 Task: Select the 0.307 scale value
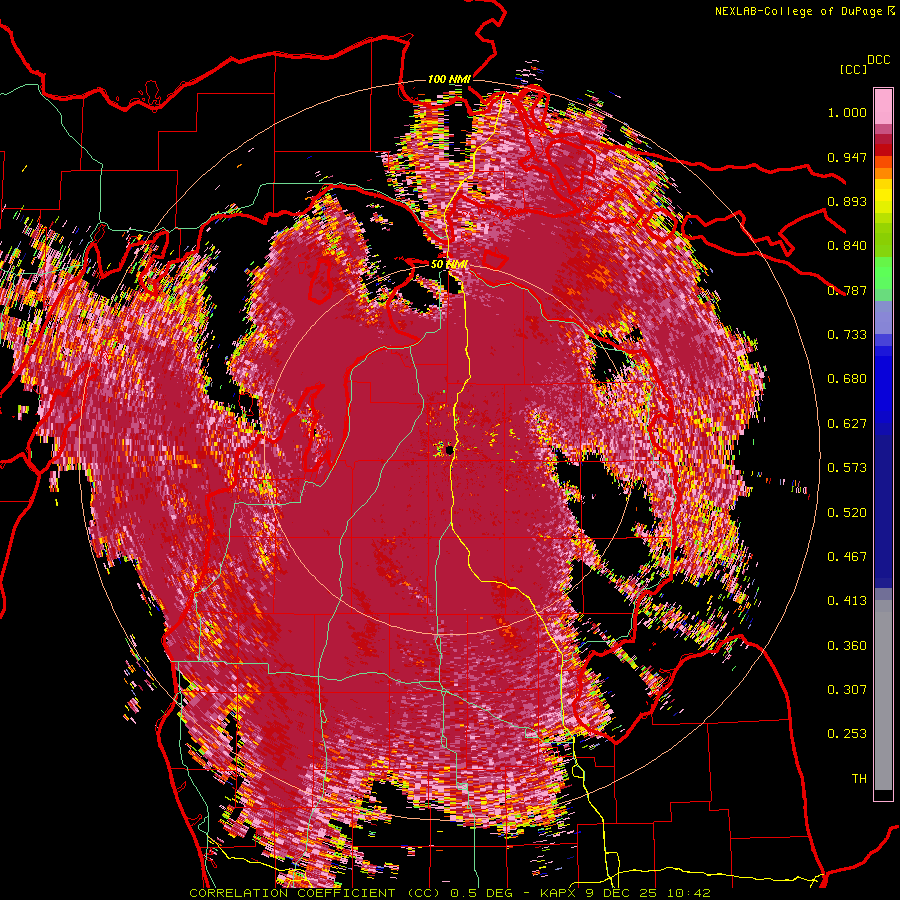pos(847,690)
